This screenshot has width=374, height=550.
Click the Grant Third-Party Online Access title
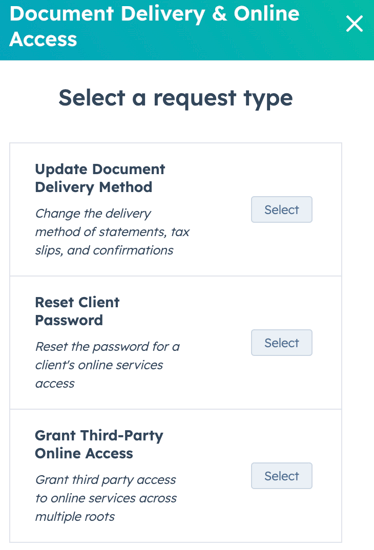tap(99, 444)
